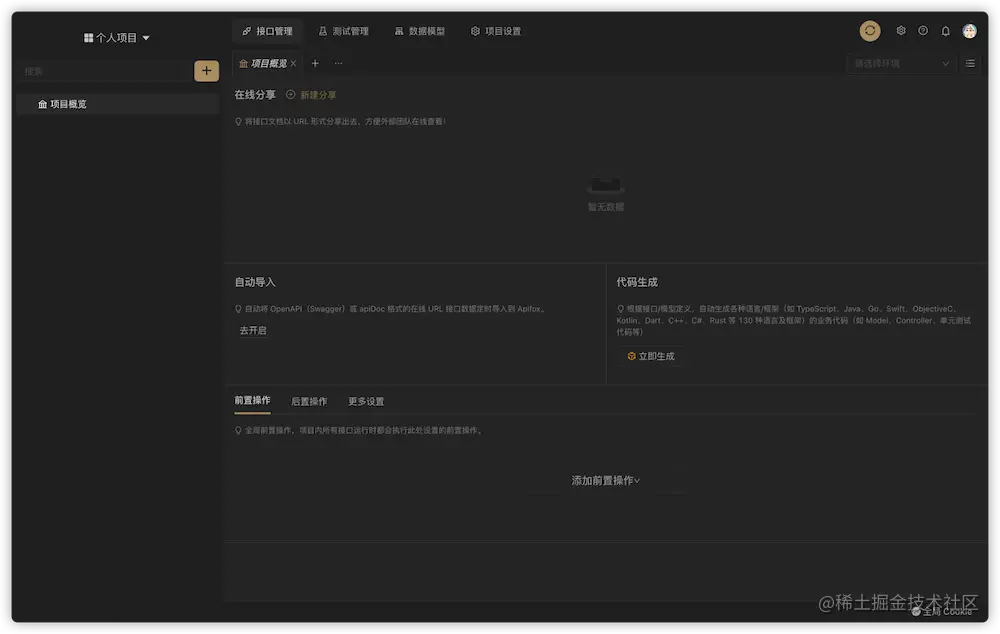The height and width of the screenshot is (634, 1000).
Task: Click the help question mark icon
Action: click(922, 31)
